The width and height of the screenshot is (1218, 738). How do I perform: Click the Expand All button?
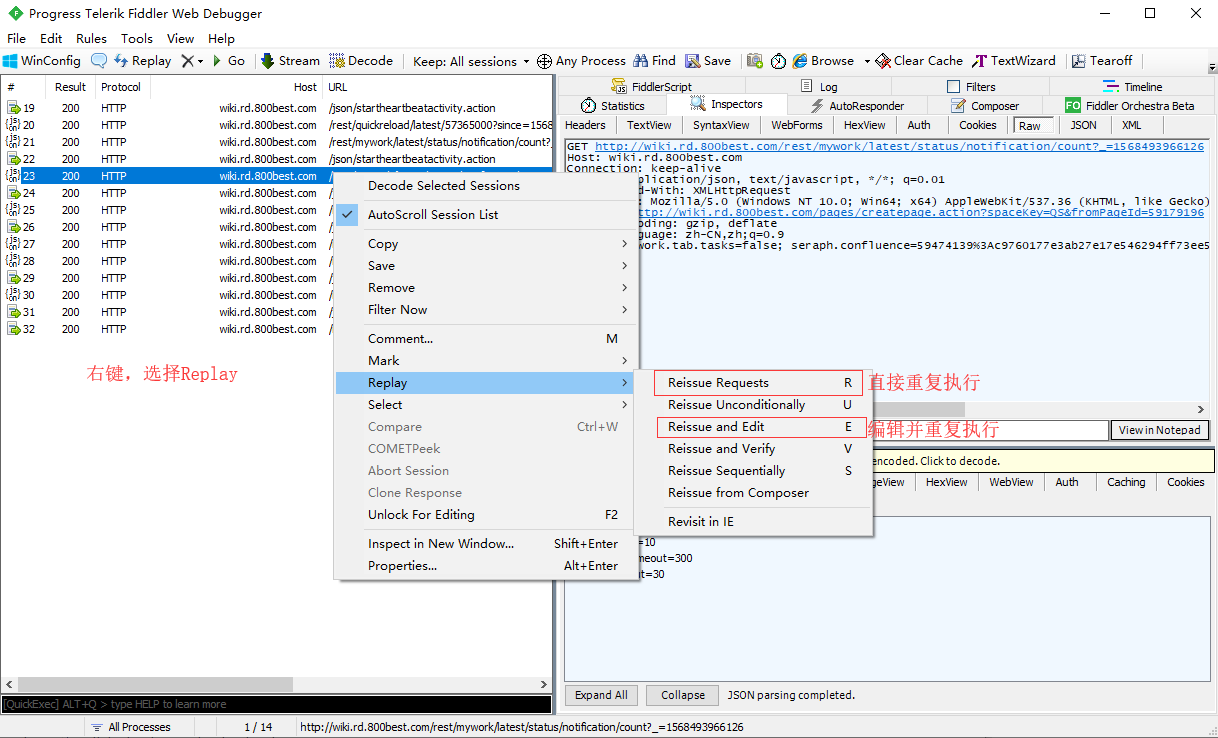click(x=601, y=695)
